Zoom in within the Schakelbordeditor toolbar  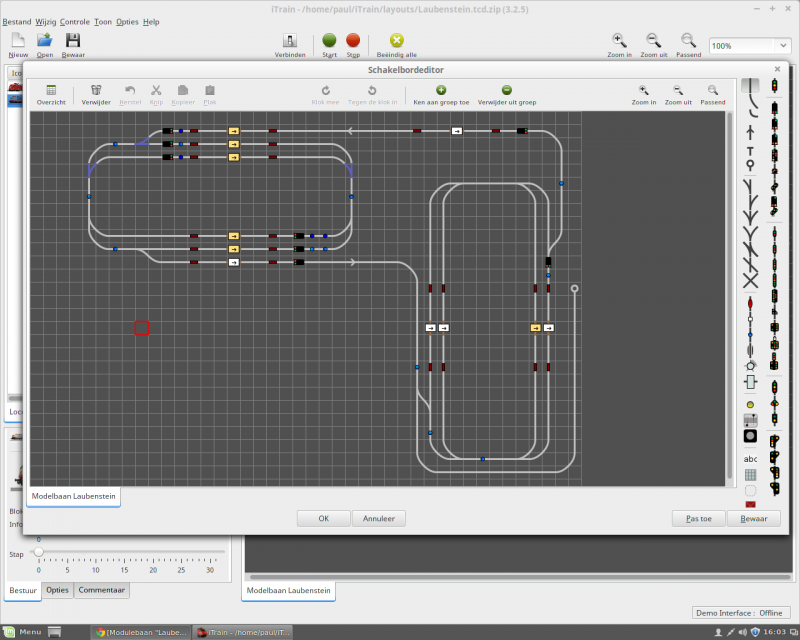point(644,95)
